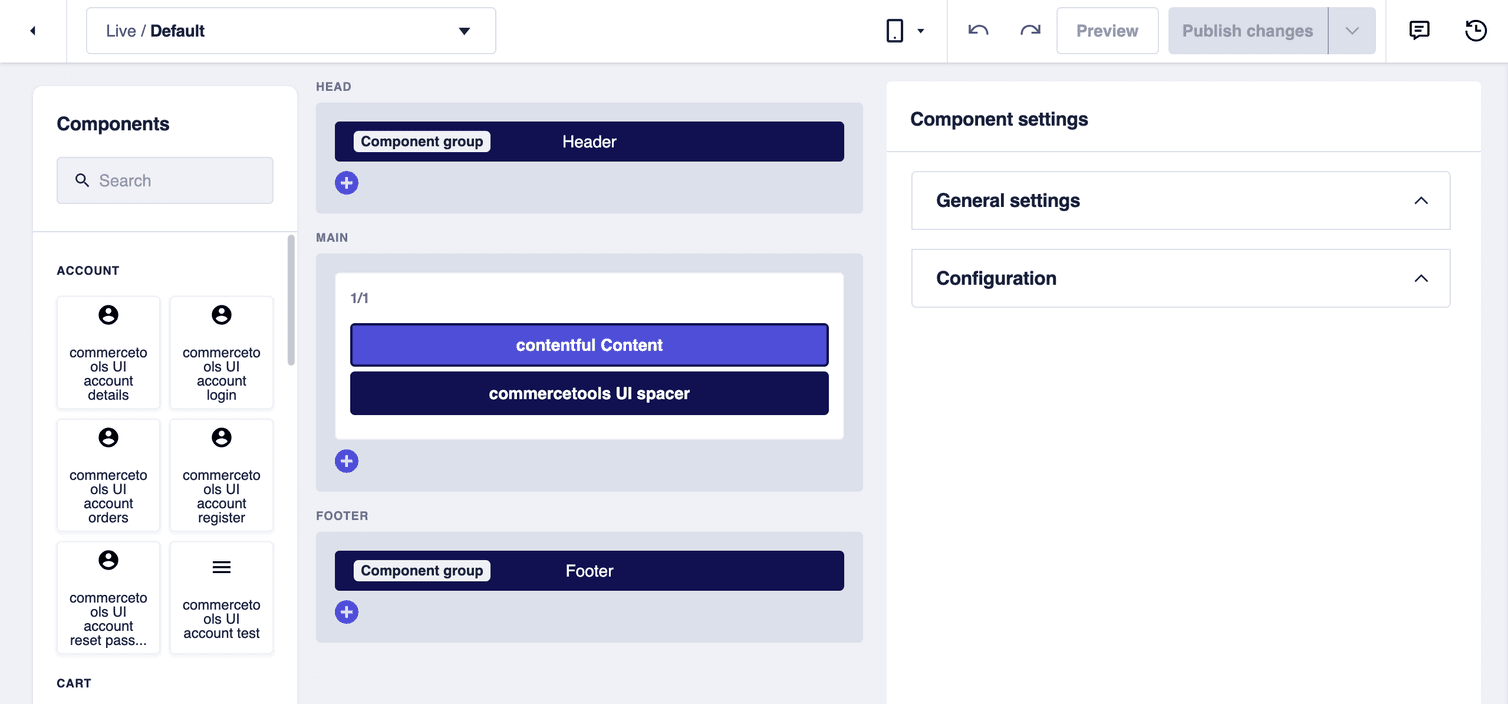Screen dimensions: 1508x704
Task: Click the plus under the Header group
Action: pyautogui.click(x=346, y=182)
